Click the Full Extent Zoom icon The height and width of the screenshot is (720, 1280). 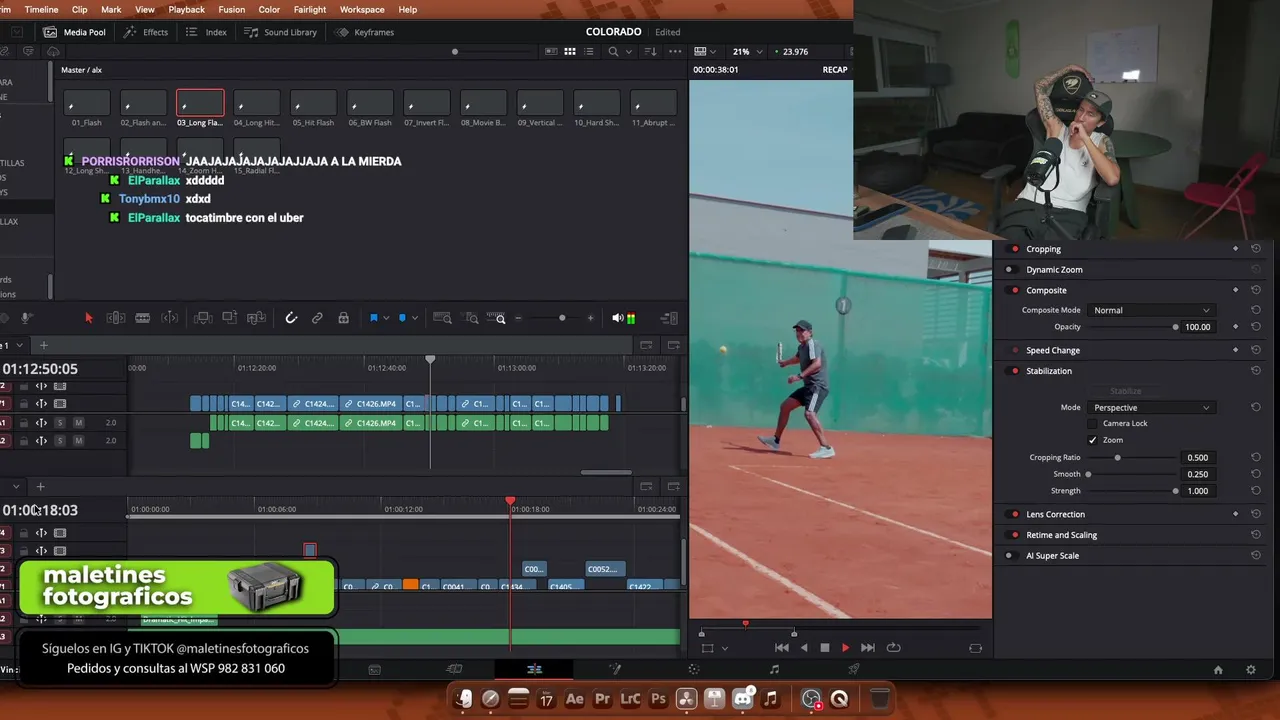(442, 318)
